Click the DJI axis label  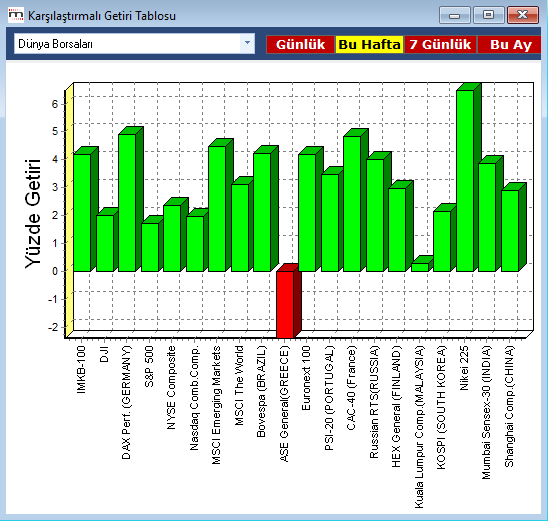click(x=104, y=354)
